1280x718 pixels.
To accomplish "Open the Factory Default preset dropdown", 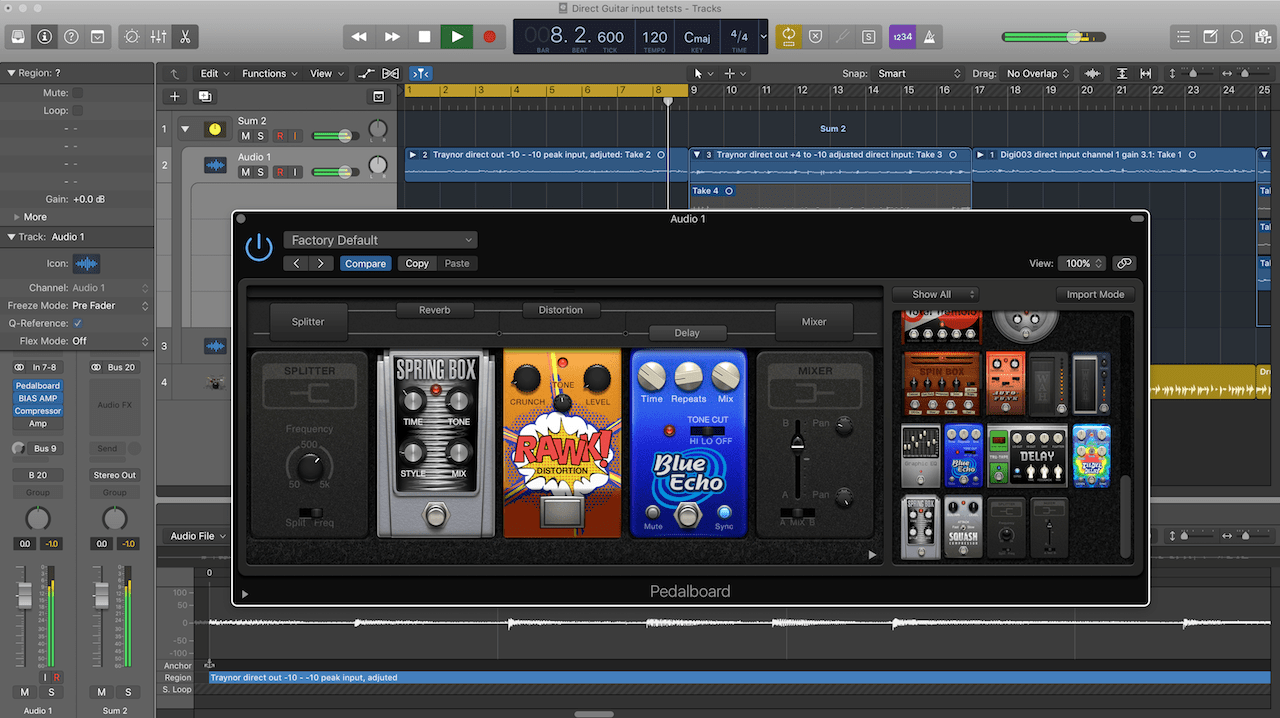I will tap(380, 240).
